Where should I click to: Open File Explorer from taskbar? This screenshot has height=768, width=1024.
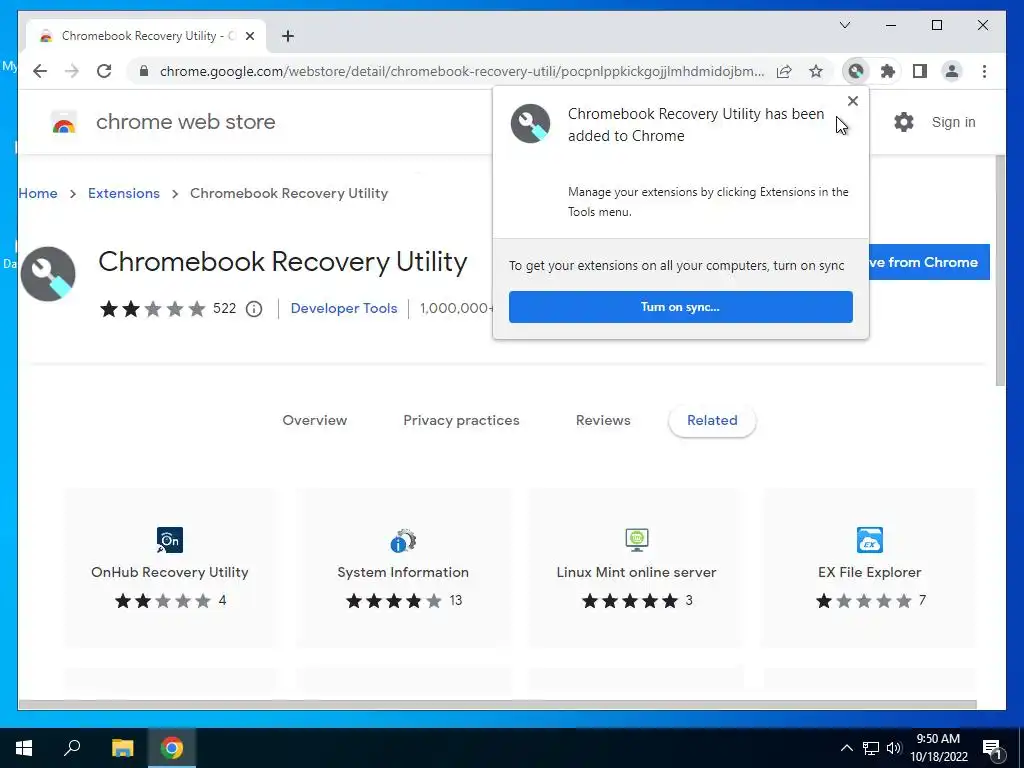(122, 748)
